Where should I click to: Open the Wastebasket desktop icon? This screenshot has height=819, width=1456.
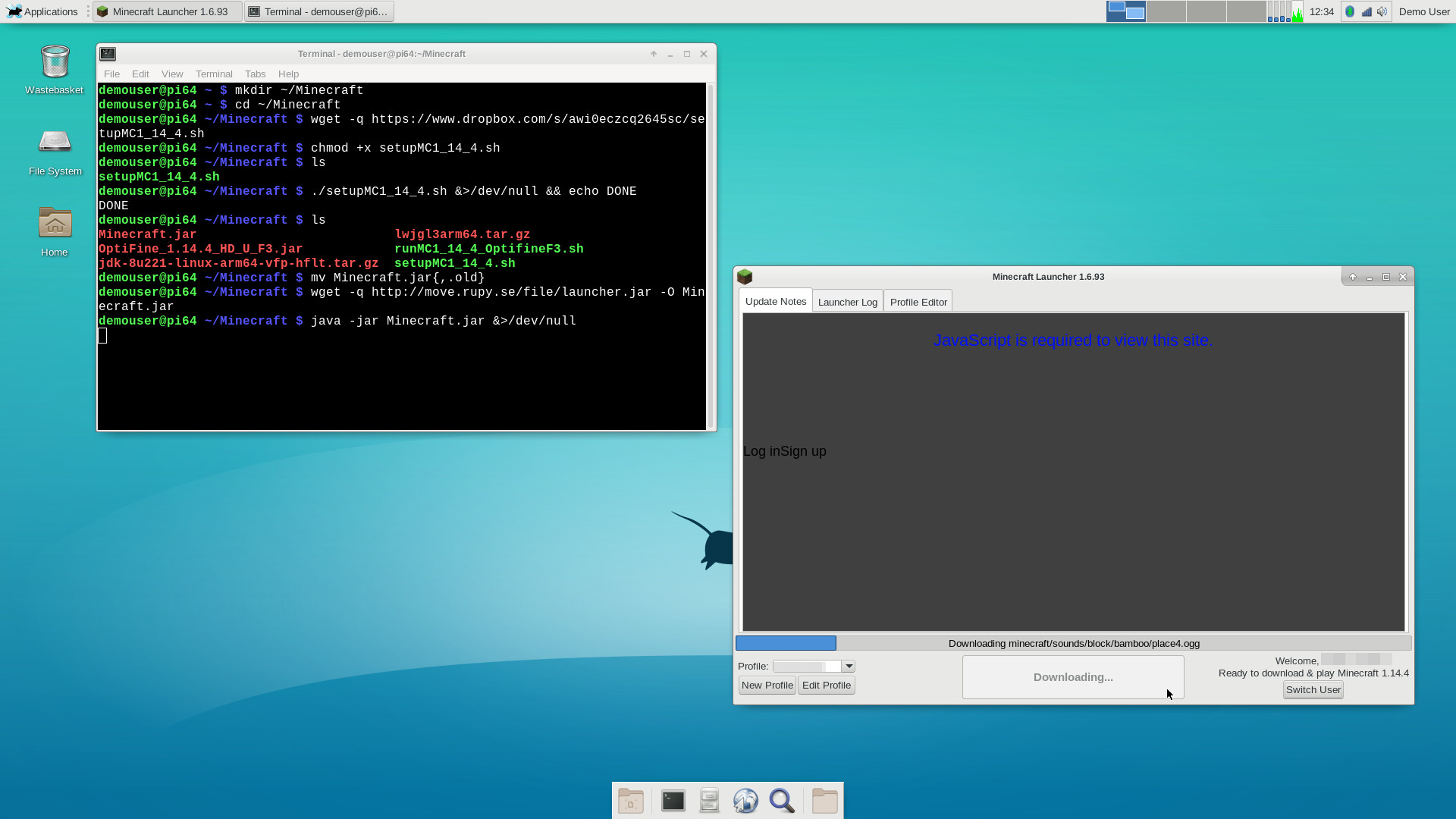55,62
